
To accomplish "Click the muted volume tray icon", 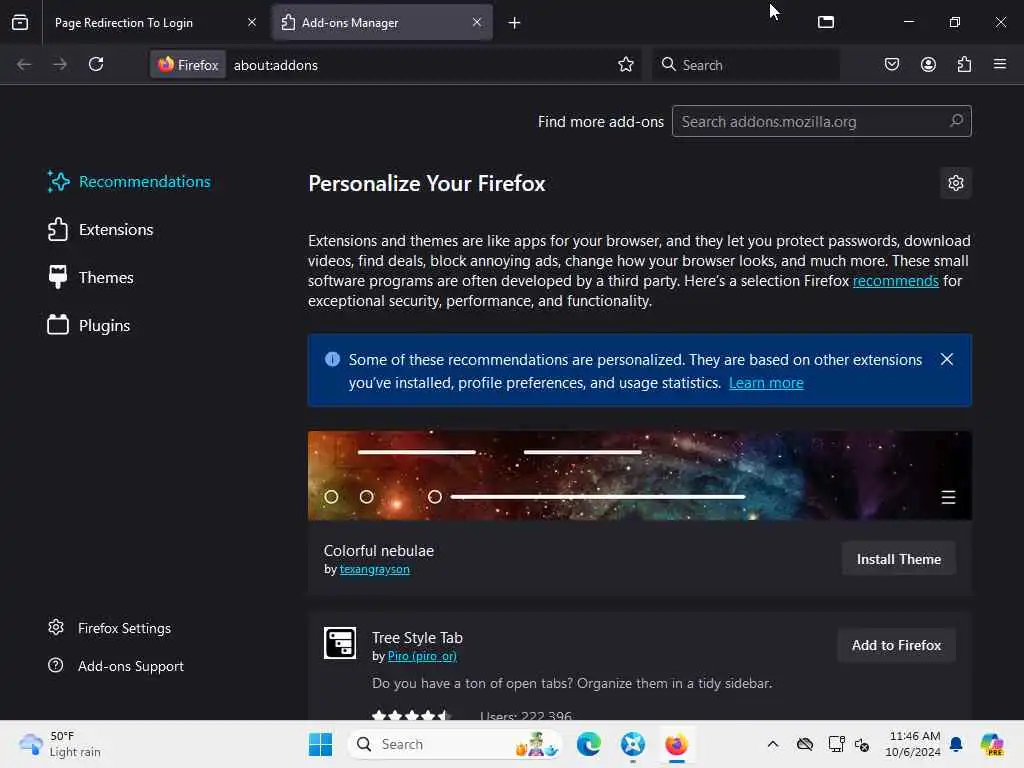I will pos(862,744).
